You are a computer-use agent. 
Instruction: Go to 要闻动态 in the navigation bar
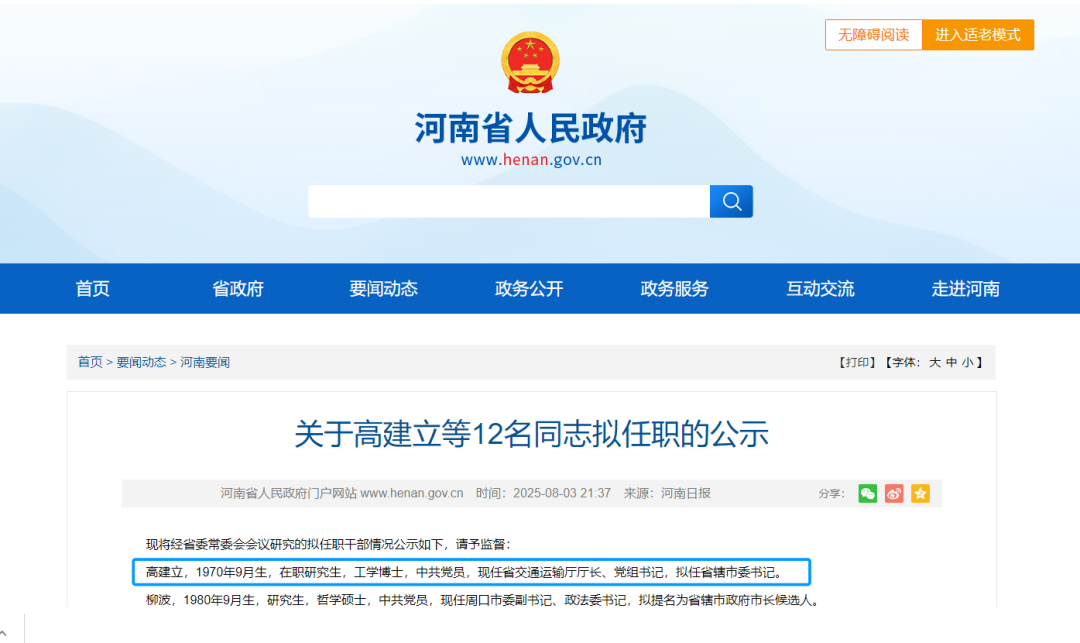click(383, 289)
